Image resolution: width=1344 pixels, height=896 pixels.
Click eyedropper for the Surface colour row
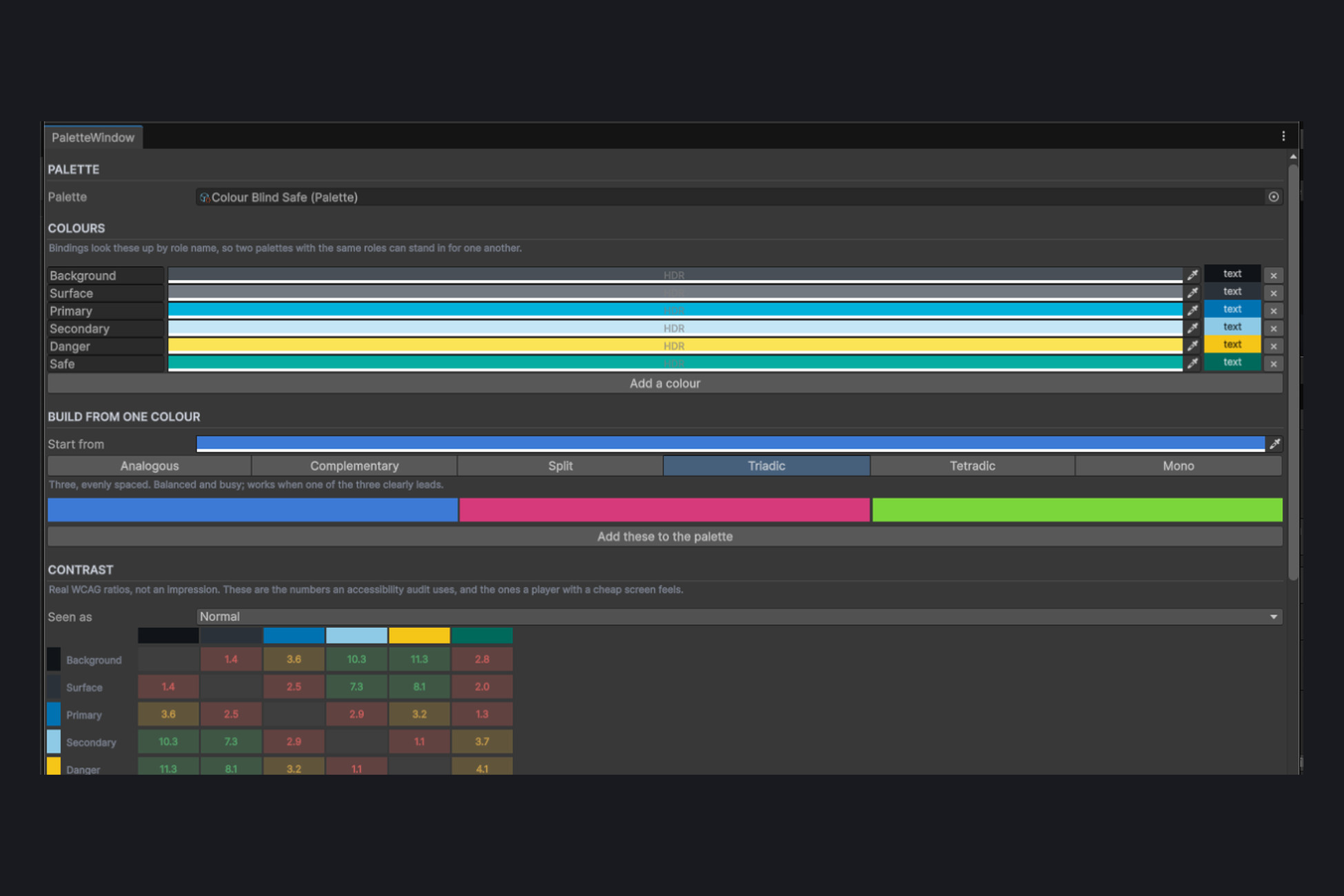click(x=1192, y=293)
